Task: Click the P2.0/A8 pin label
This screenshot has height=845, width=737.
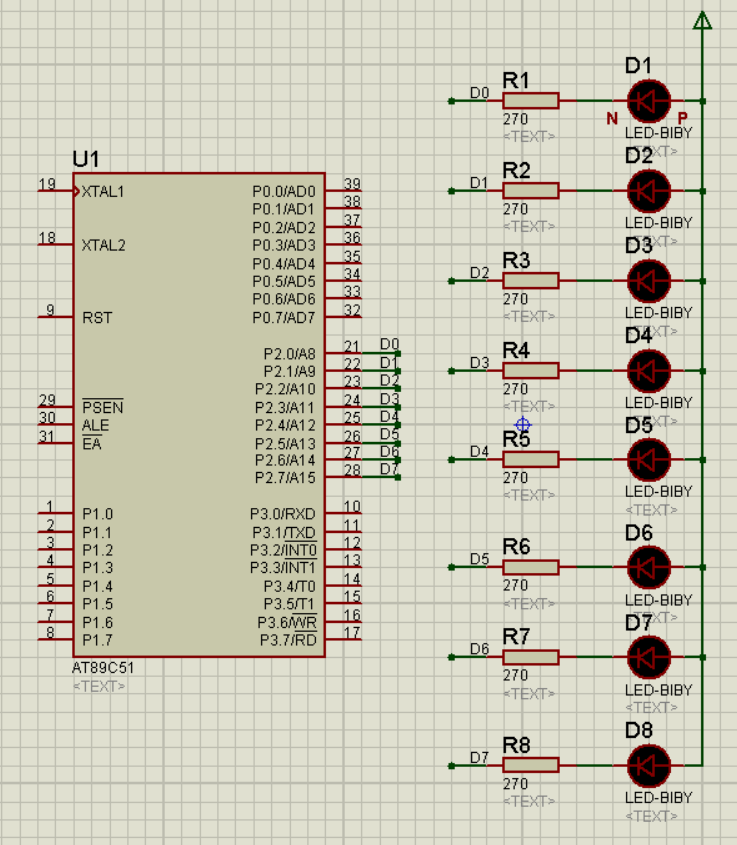Action: coord(289,354)
